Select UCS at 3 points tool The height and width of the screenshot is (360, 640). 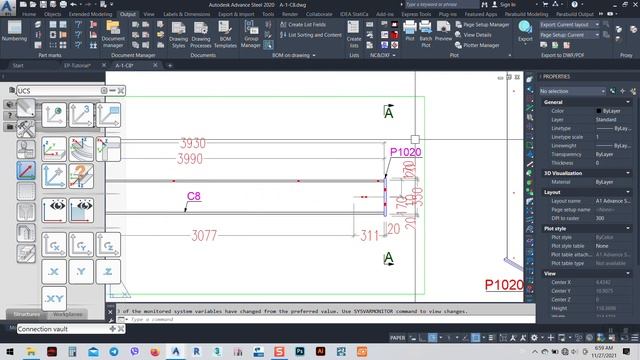pos(81,115)
